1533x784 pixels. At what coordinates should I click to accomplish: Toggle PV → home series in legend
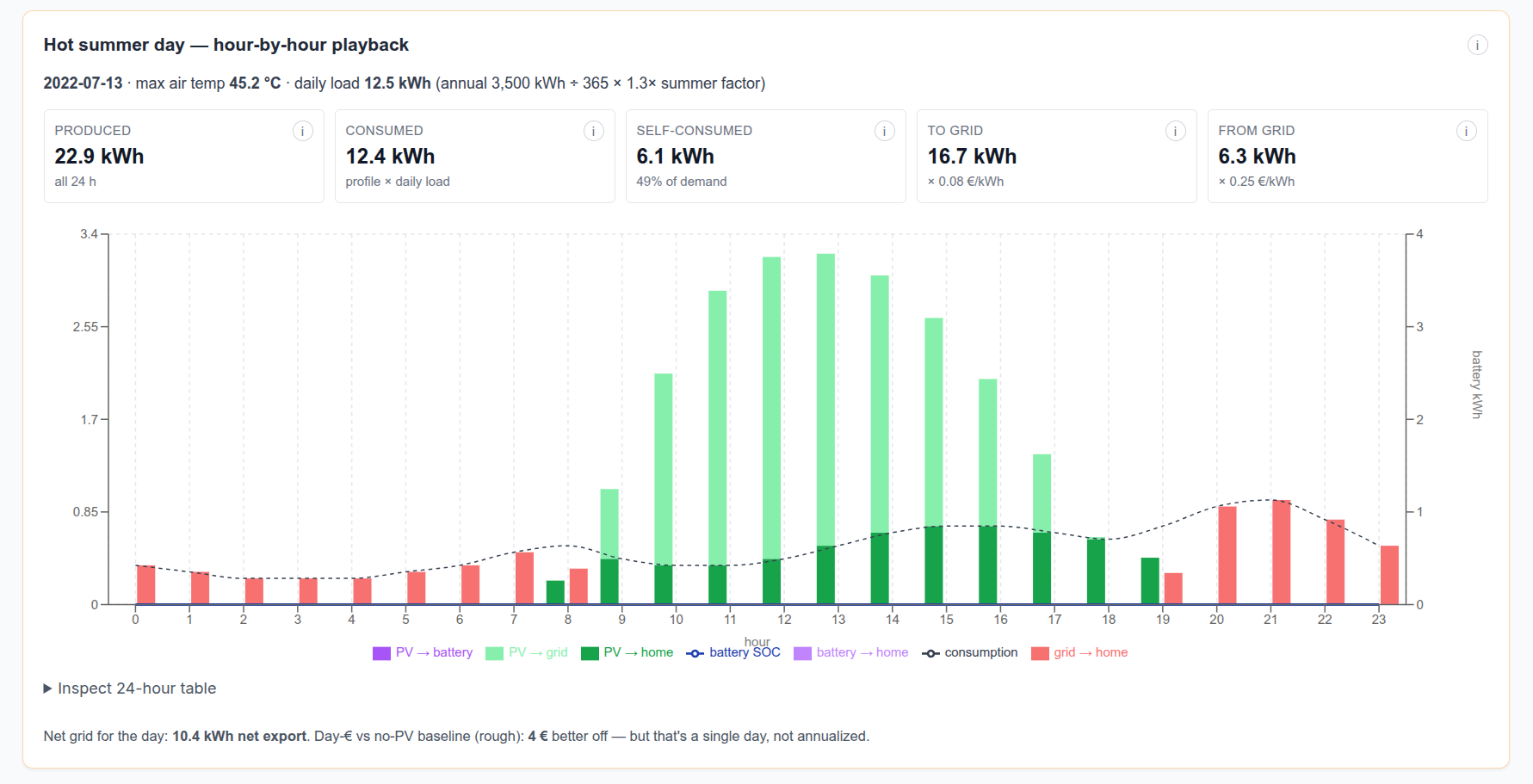click(627, 653)
